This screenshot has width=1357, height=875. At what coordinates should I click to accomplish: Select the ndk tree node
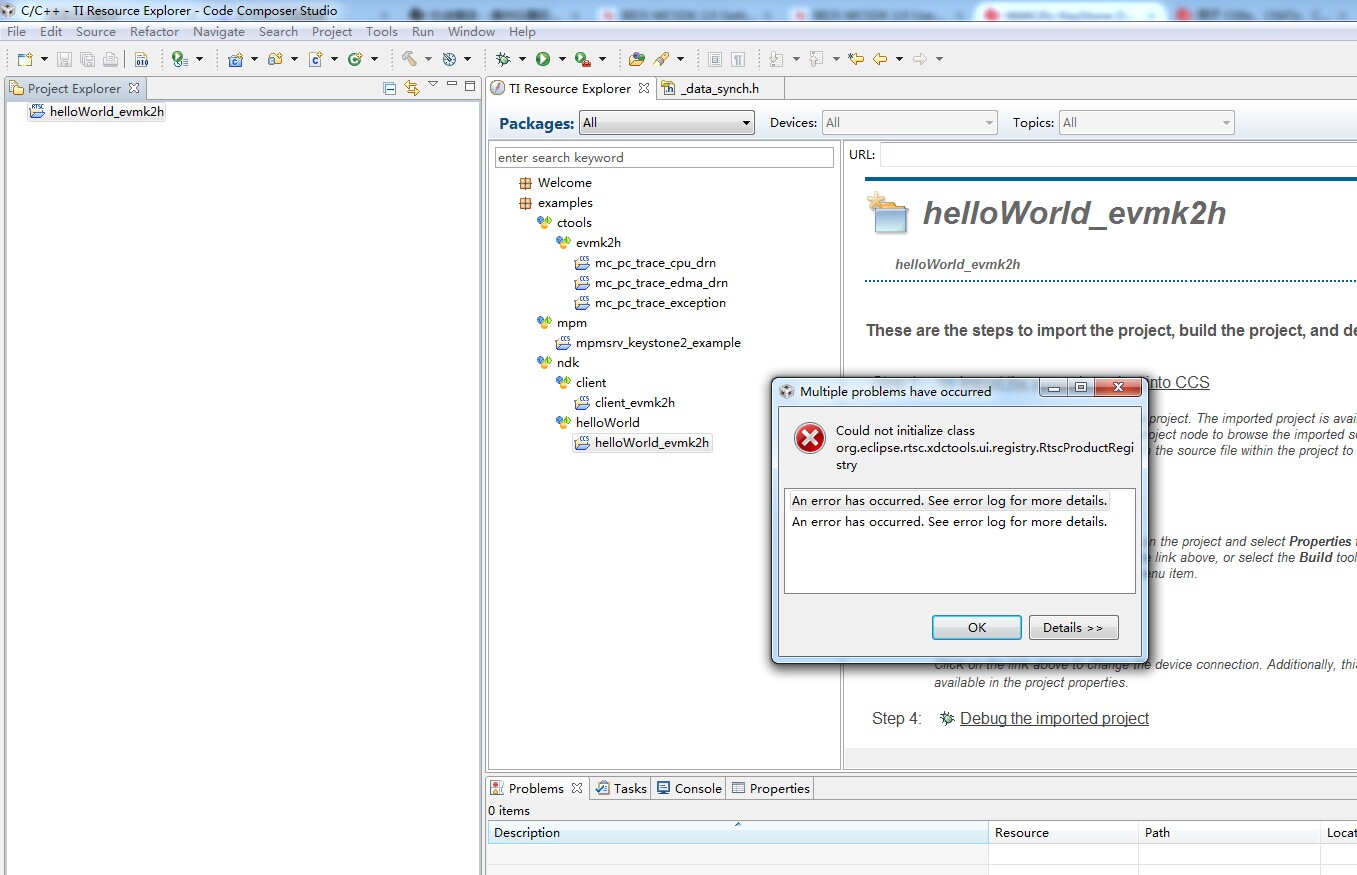567,362
